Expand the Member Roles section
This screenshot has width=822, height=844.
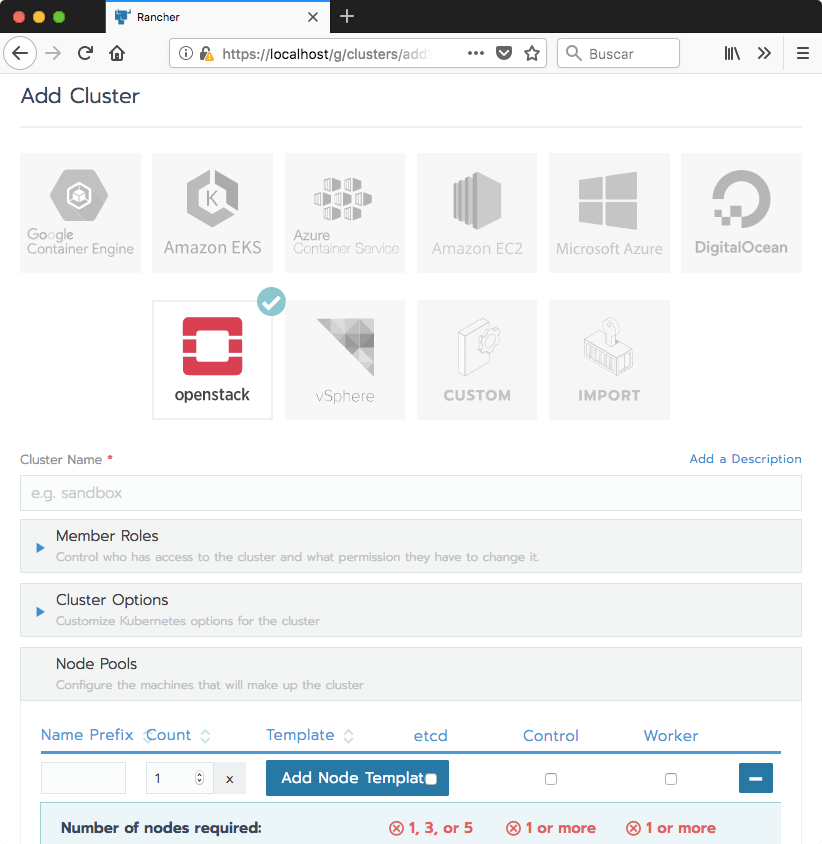tap(40, 547)
